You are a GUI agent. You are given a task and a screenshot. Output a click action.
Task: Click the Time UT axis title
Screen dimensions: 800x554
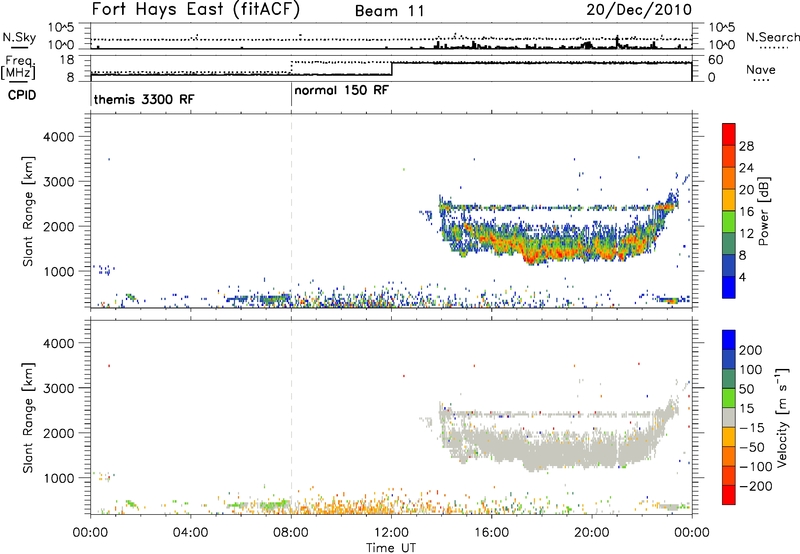(391, 548)
